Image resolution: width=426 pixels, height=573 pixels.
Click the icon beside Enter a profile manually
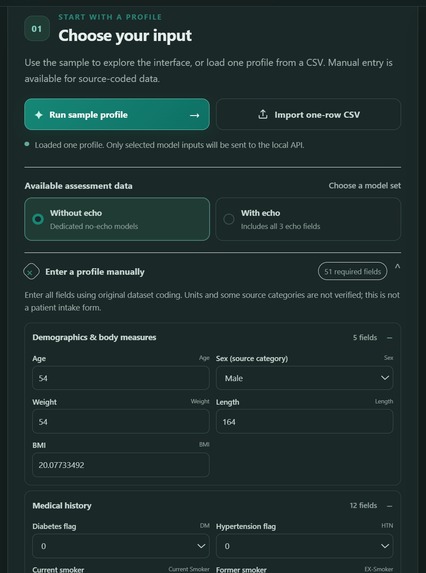[x=31, y=272]
